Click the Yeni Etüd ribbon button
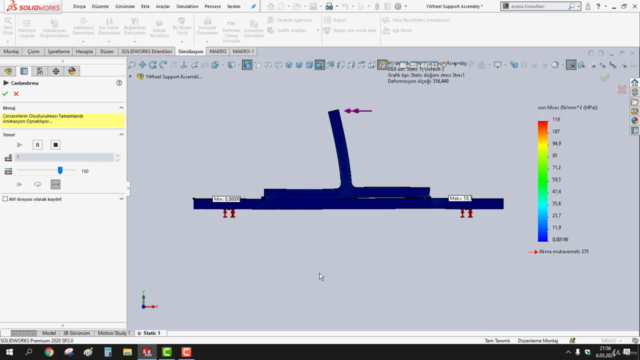This screenshot has width=640, height=360. (8, 27)
